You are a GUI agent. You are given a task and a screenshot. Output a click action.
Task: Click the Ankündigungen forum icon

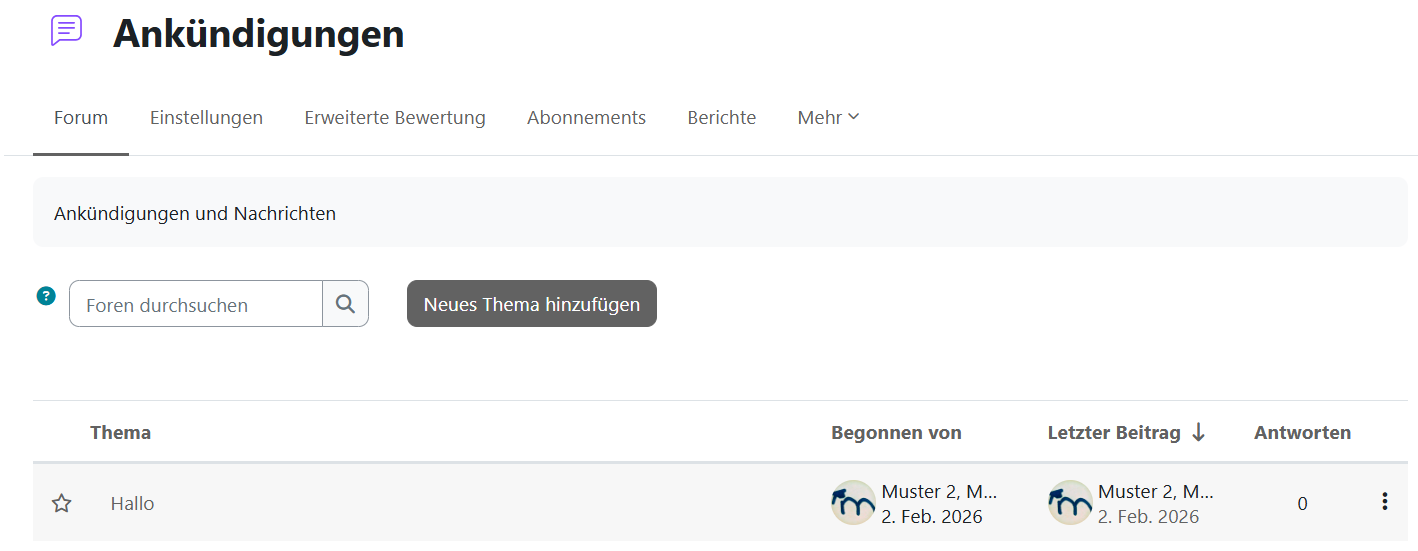[66, 31]
